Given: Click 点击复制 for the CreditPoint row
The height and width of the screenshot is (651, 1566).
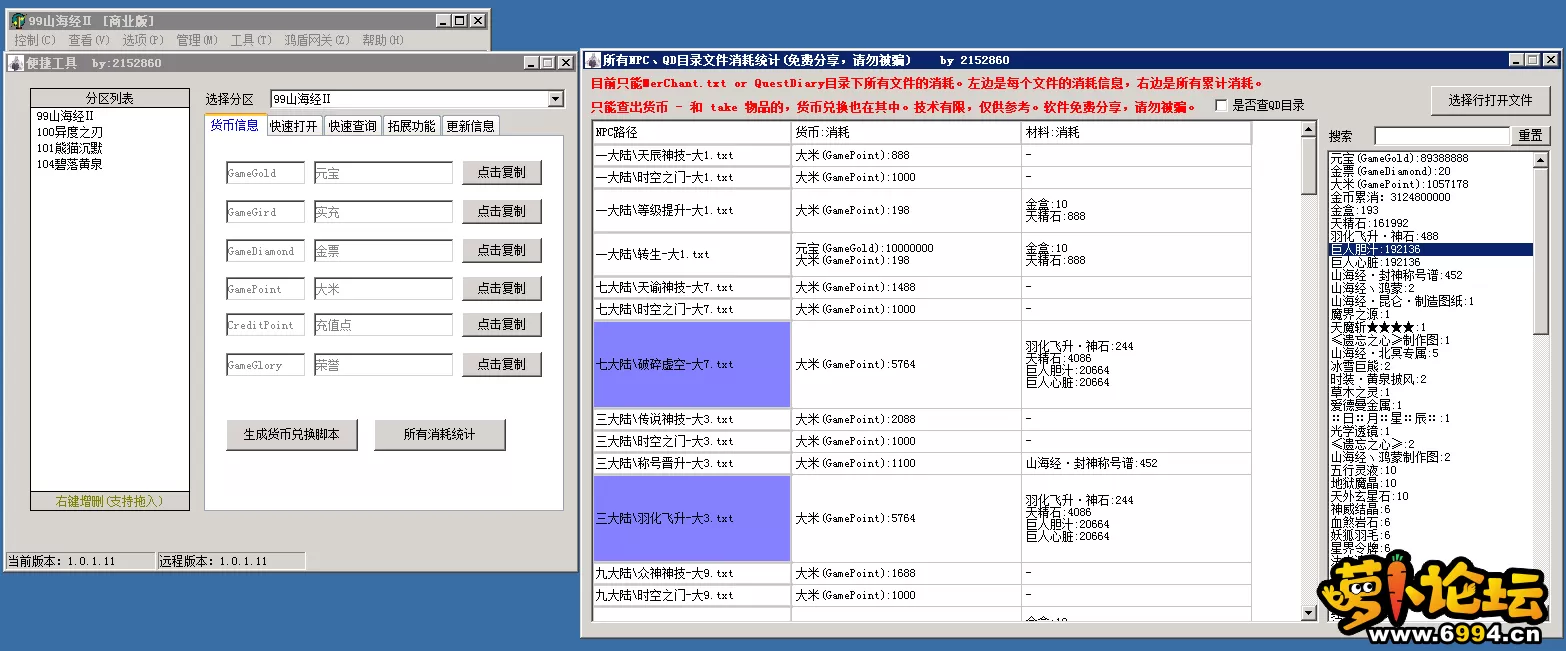Looking at the screenshot, I should (501, 324).
